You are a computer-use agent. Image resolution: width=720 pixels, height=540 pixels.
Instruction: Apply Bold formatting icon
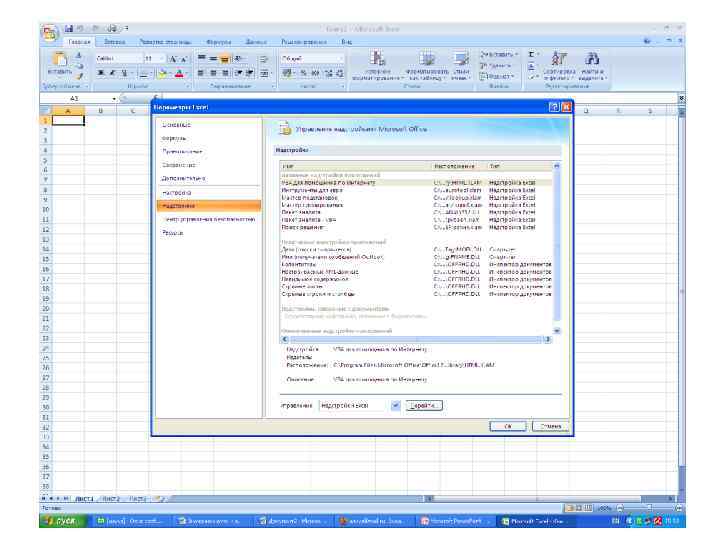(101, 73)
